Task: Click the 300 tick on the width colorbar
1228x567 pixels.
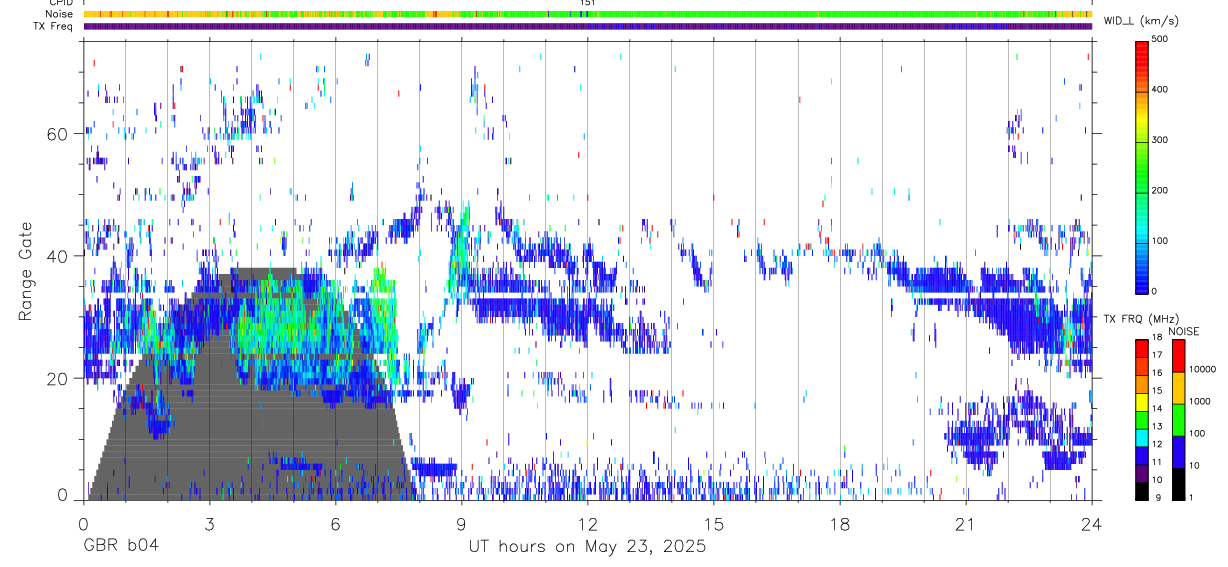Action: pyautogui.click(x=1160, y=140)
